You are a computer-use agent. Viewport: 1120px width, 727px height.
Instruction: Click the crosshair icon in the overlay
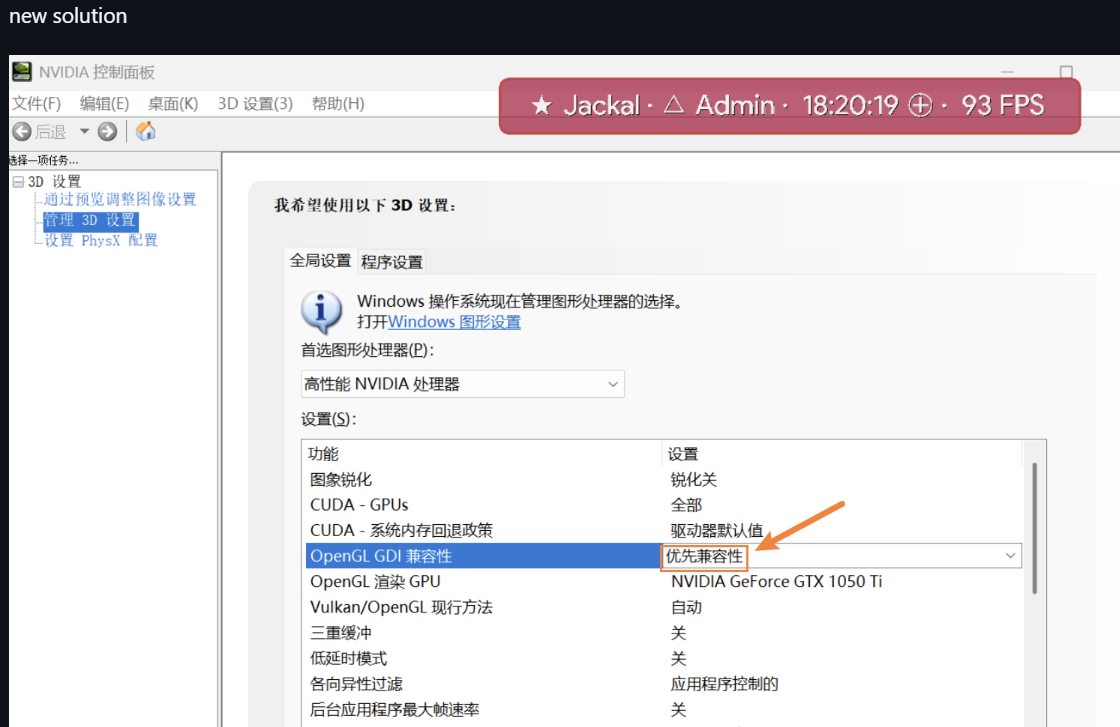[x=920, y=106]
